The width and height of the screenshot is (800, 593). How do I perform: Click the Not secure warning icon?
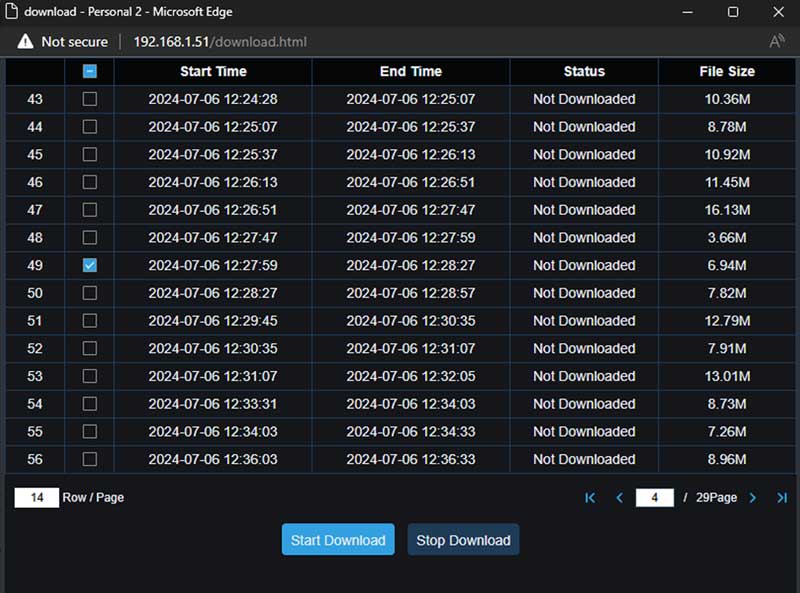26,42
